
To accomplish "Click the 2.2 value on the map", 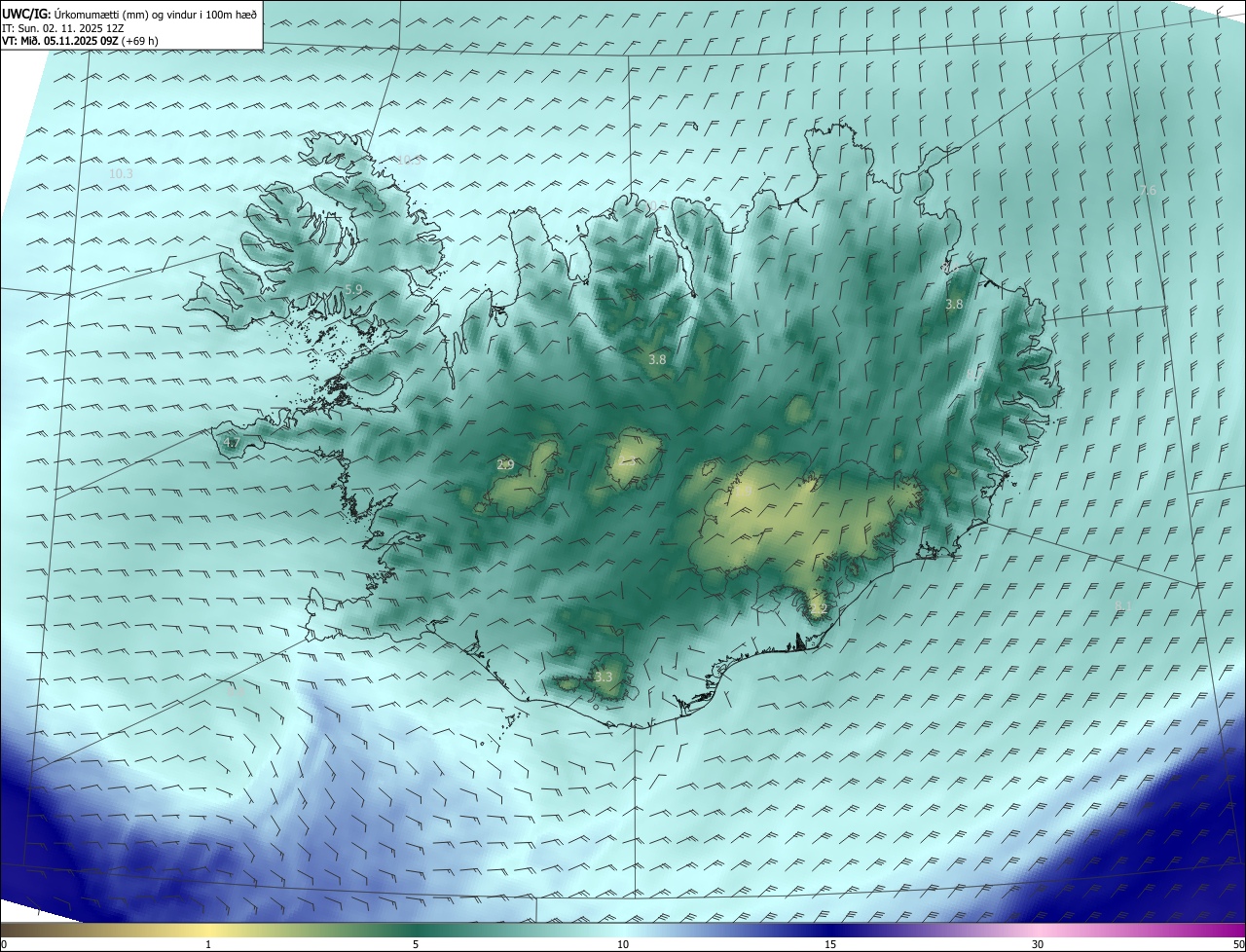I will pyautogui.click(x=818, y=609).
